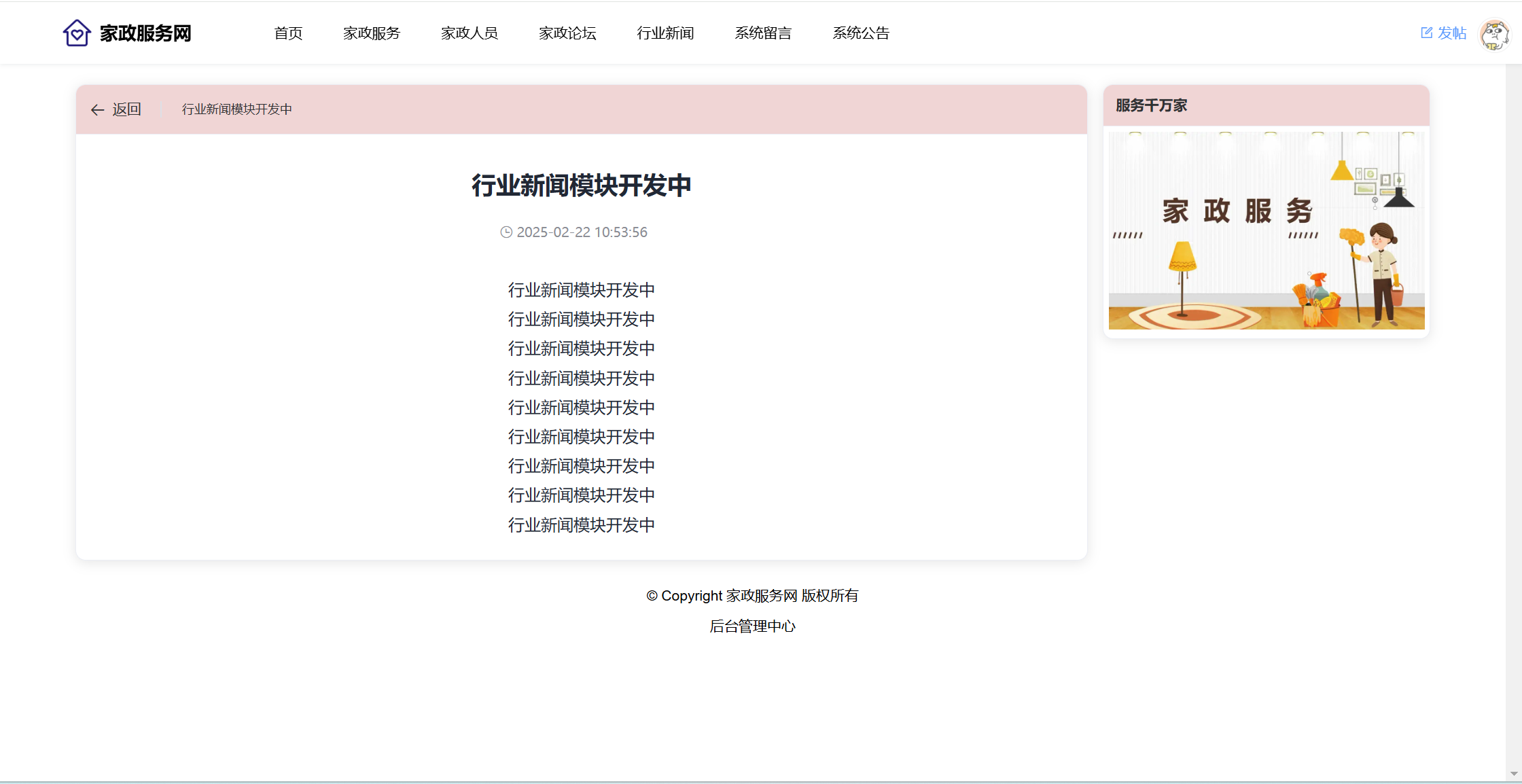Open the 家政论坛 section
The height and width of the screenshot is (784, 1522).
coord(567,33)
